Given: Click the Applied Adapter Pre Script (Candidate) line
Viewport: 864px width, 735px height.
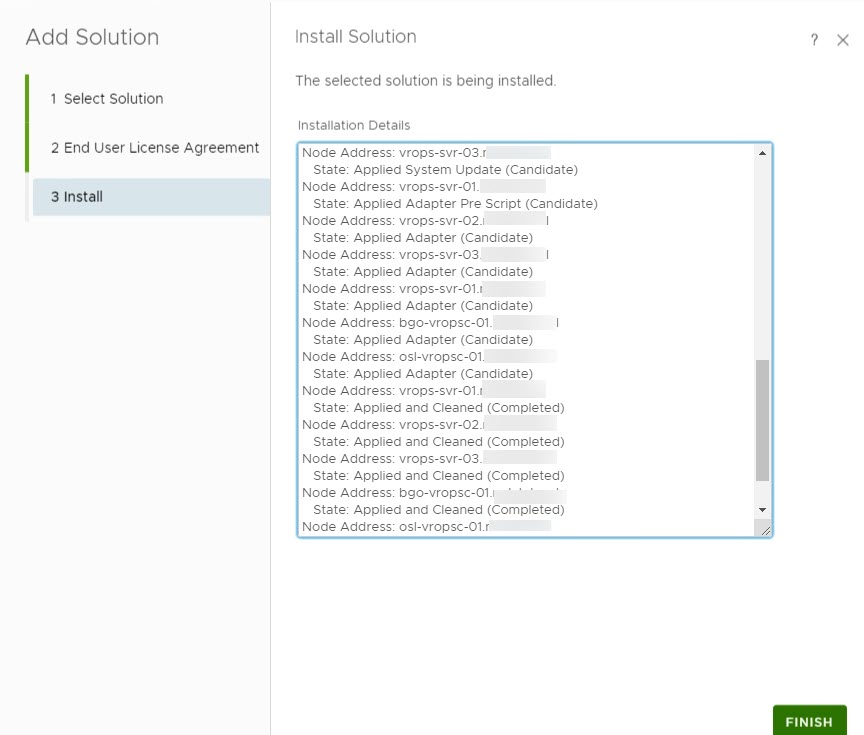Looking at the screenshot, I should pos(455,204).
